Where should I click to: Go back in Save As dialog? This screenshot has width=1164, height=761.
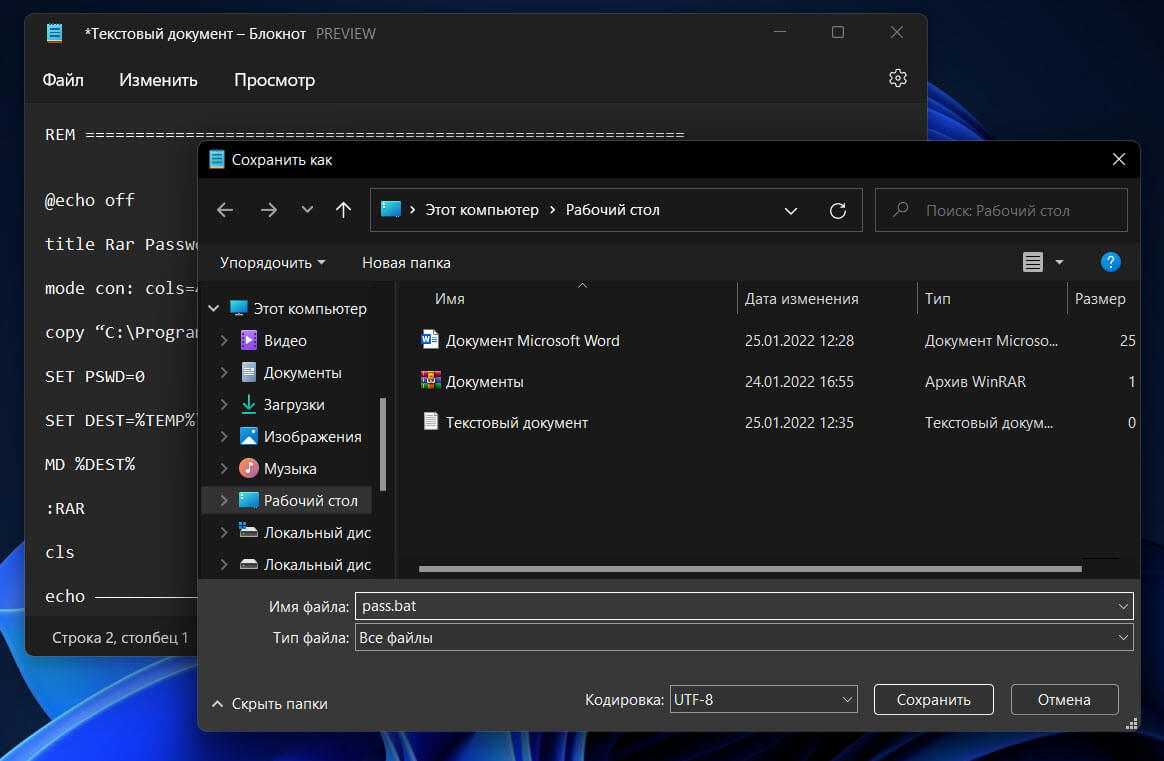pyautogui.click(x=225, y=210)
